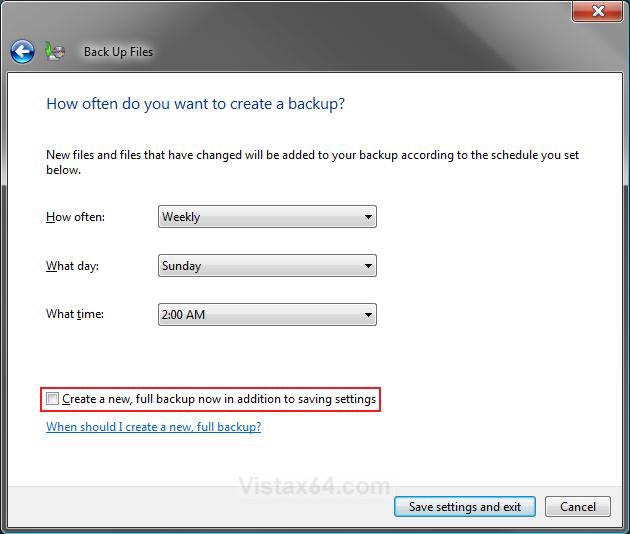This screenshot has width=630, height=534.
Task: Expand the How often dropdown arrow
Action: click(x=368, y=217)
